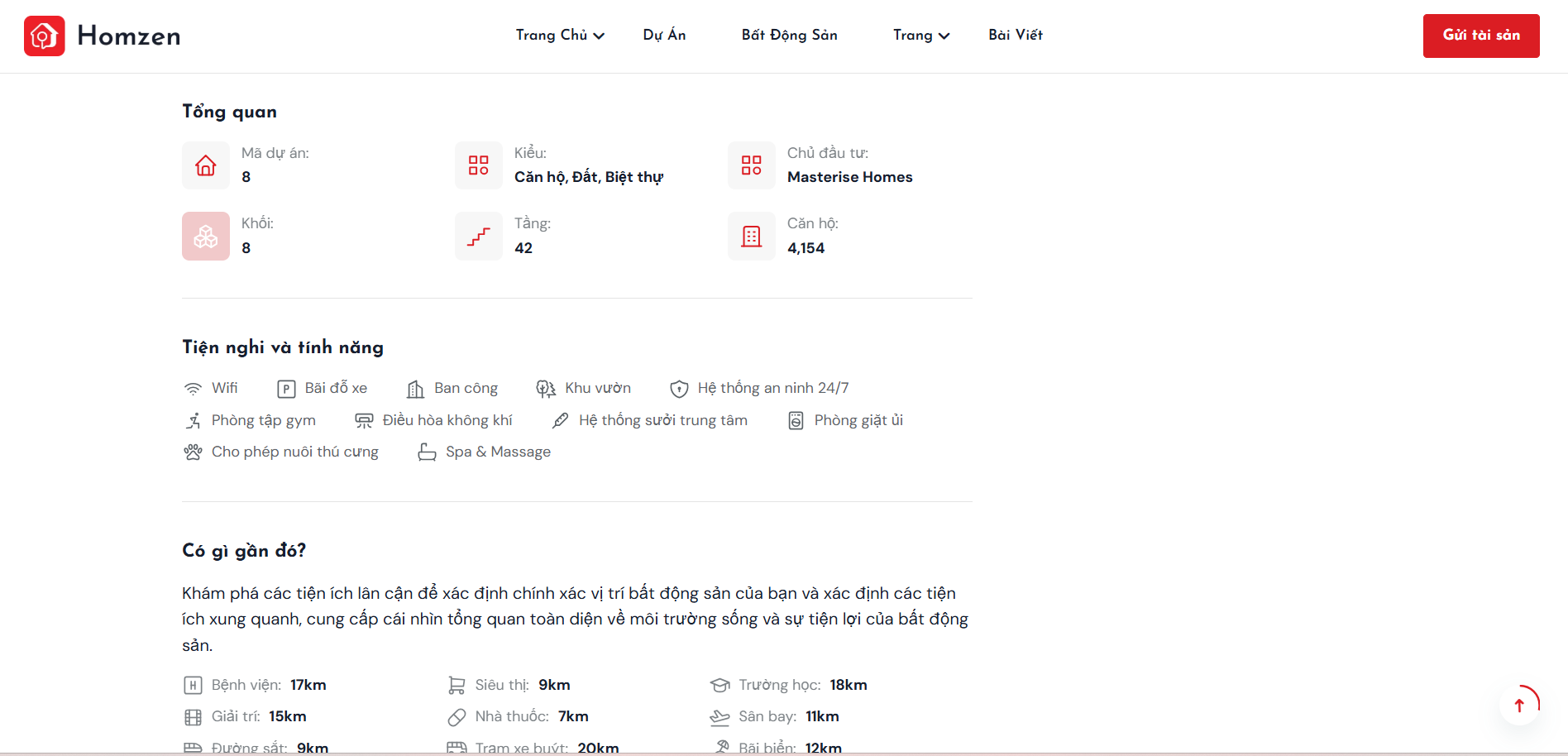Viewport: 1568px width, 756px height.
Task: Click the Homzen house logo icon
Action: 45,36
